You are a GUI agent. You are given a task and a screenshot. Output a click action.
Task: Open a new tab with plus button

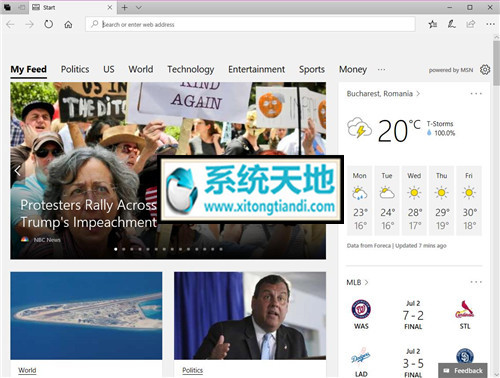(124, 7)
